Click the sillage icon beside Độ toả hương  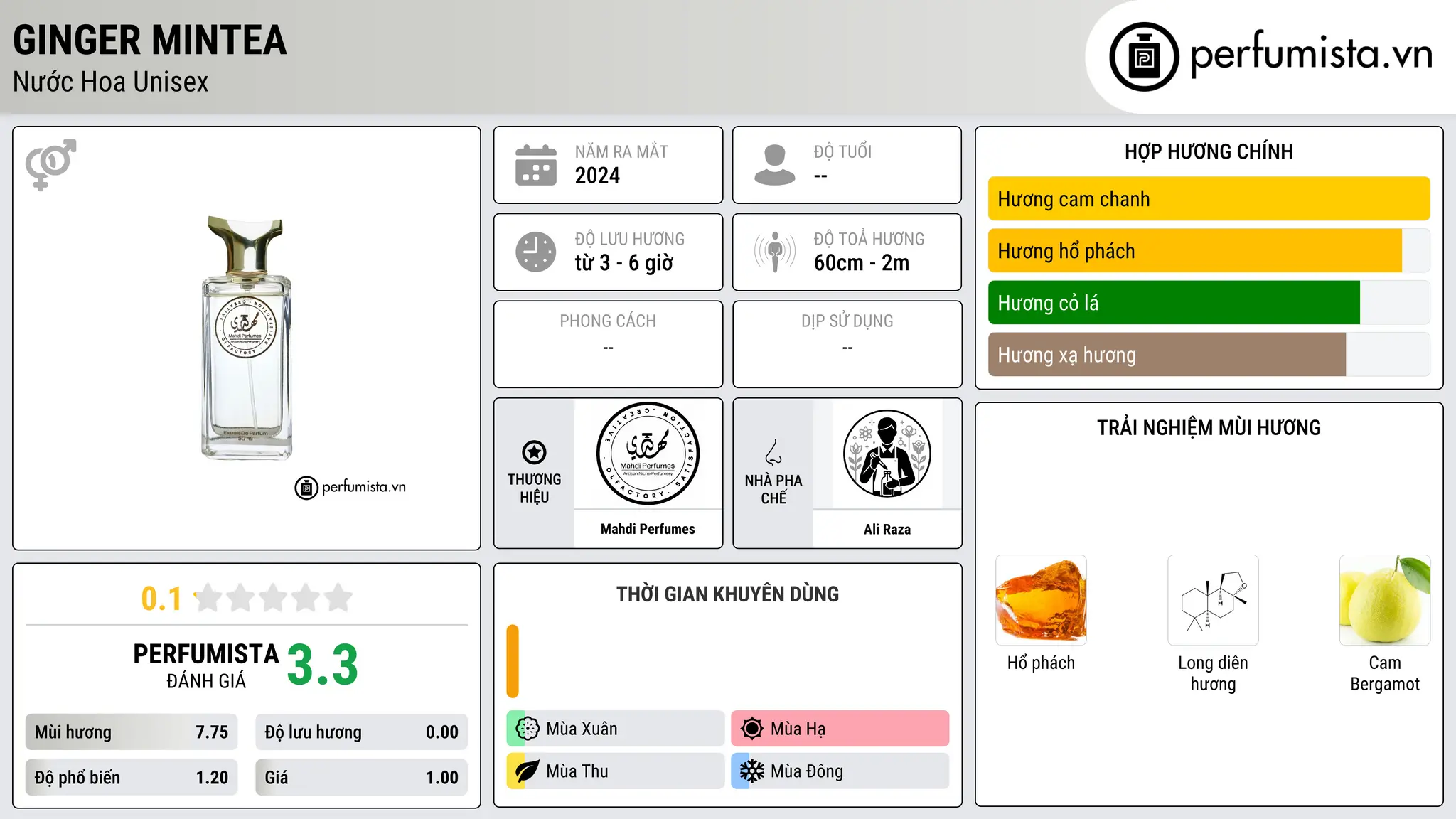775,252
